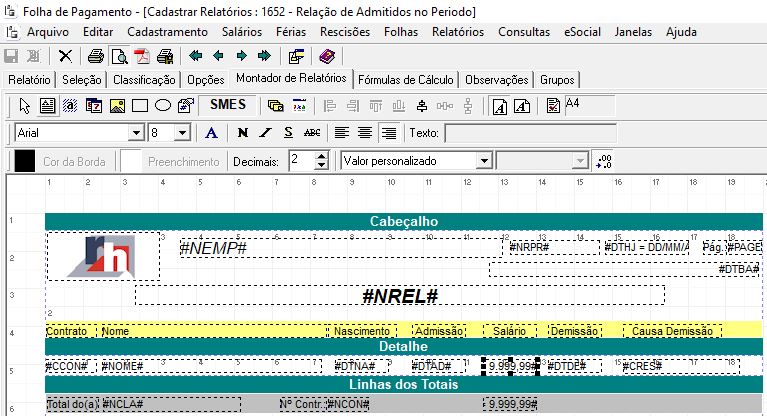The image size is (767, 416).
Task: Expand the Valor personalizado dropdown
Action: (x=484, y=161)
